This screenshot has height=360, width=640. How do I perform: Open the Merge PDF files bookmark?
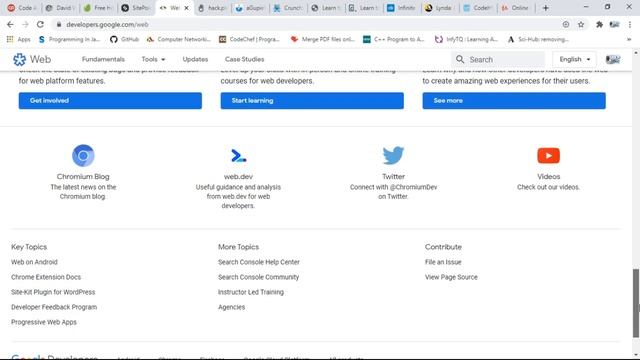tap(322, 39)
